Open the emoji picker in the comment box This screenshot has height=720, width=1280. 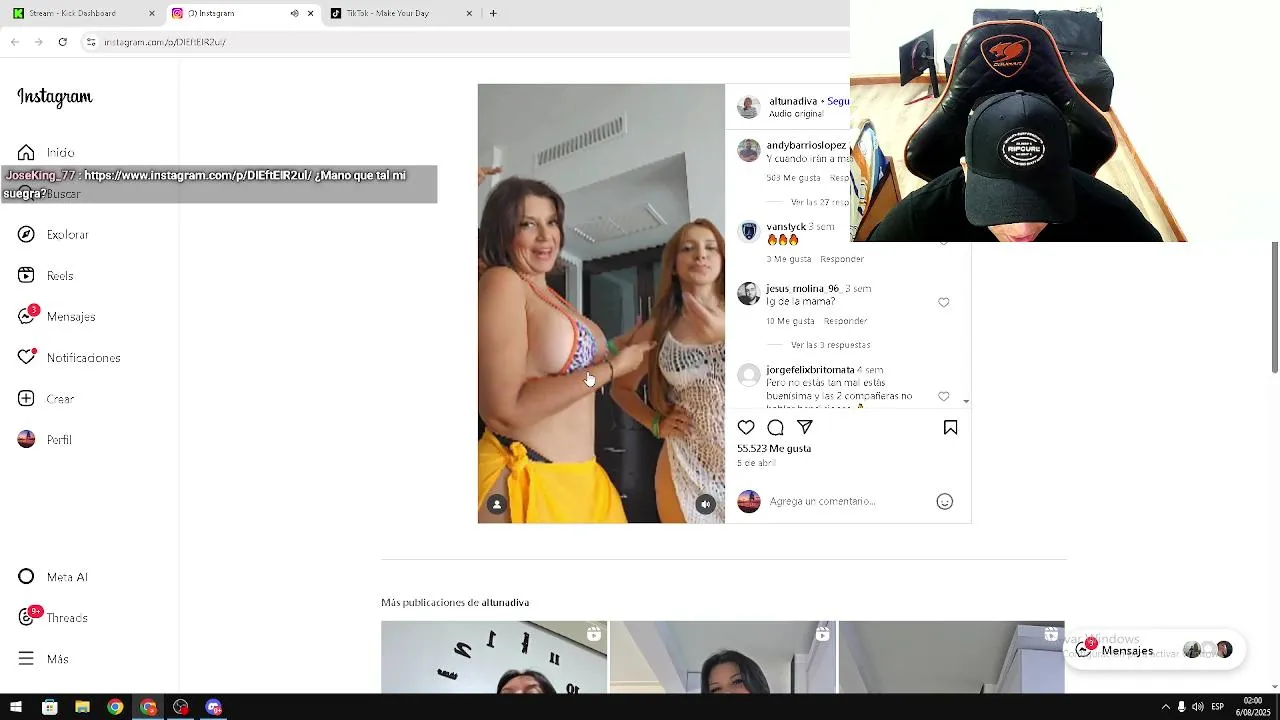click(944, 501)
